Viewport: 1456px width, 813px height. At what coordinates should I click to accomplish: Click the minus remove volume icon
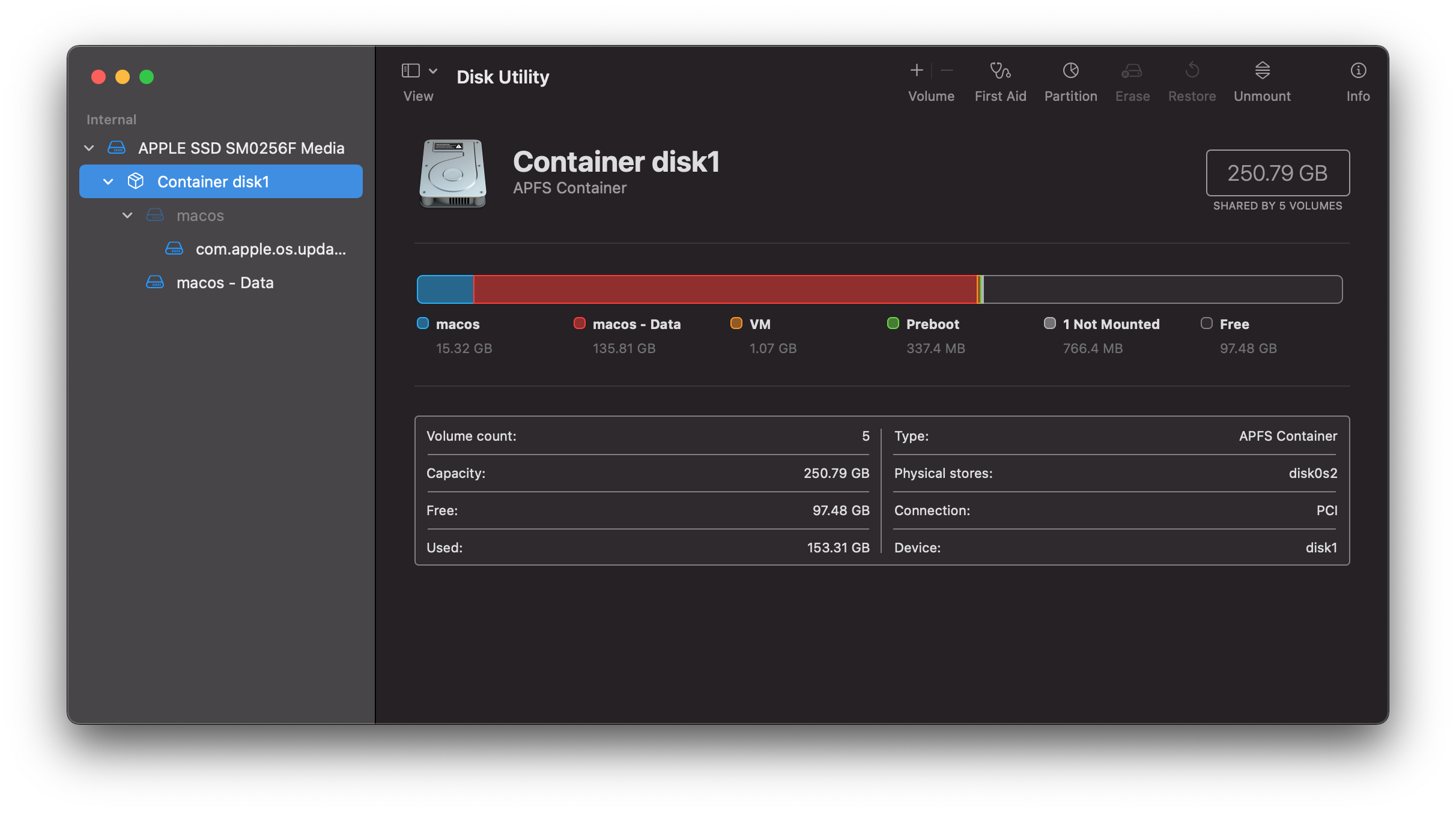pos(947,71)
